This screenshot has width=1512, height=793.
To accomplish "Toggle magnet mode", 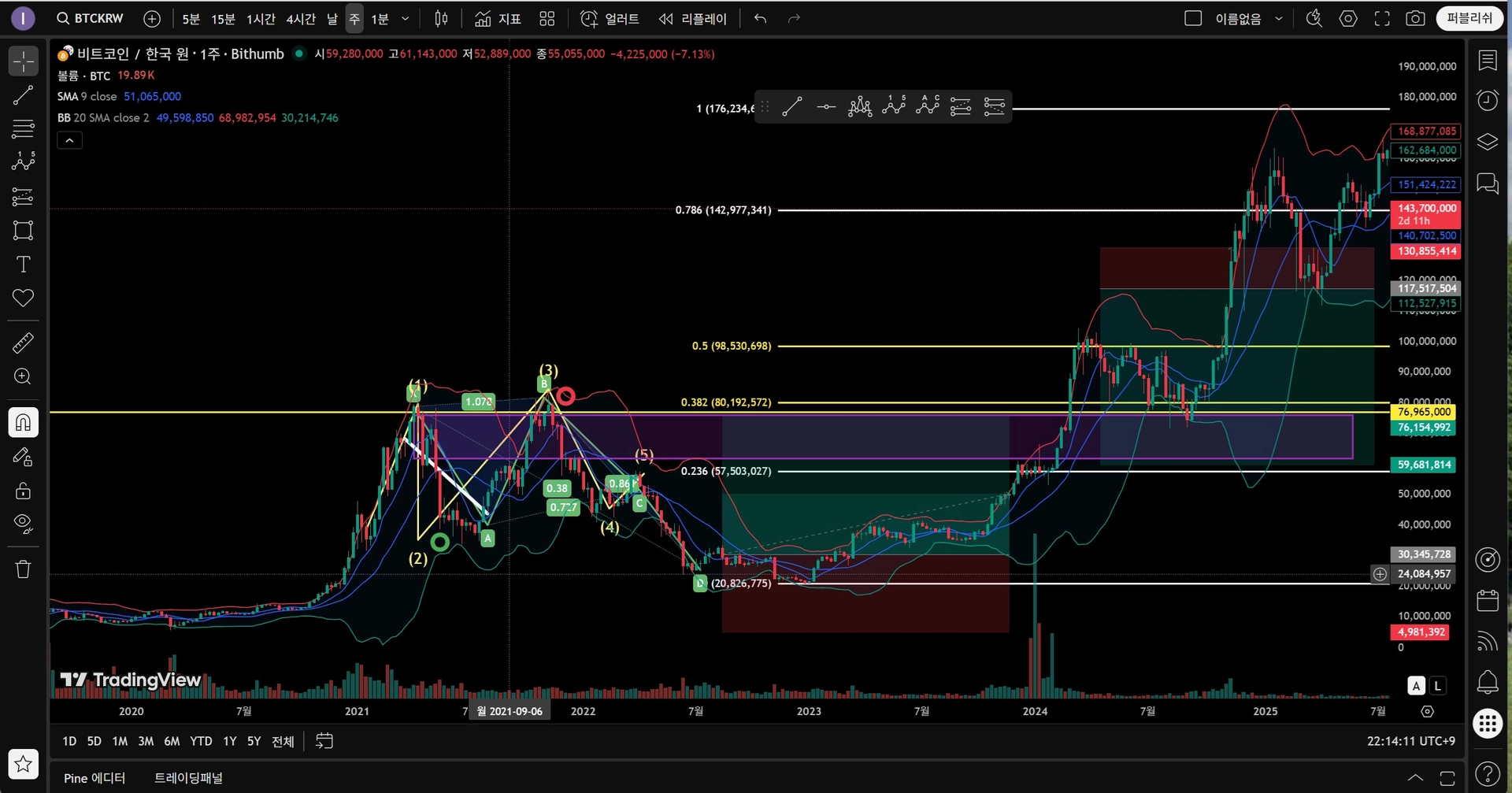I will click(24, 423).
